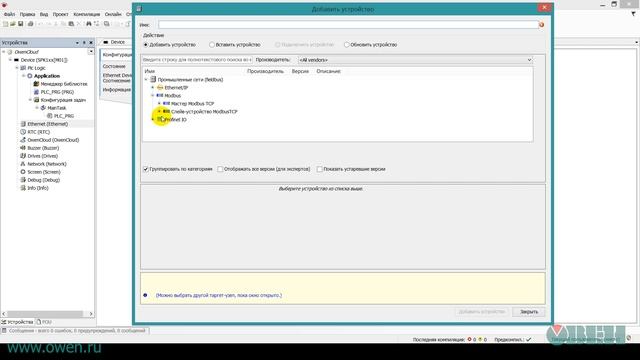This screenshot has height=360, width=640.
Task: Click the OwenCloud (OwenCloud) node icon
Action: [23, 140]
